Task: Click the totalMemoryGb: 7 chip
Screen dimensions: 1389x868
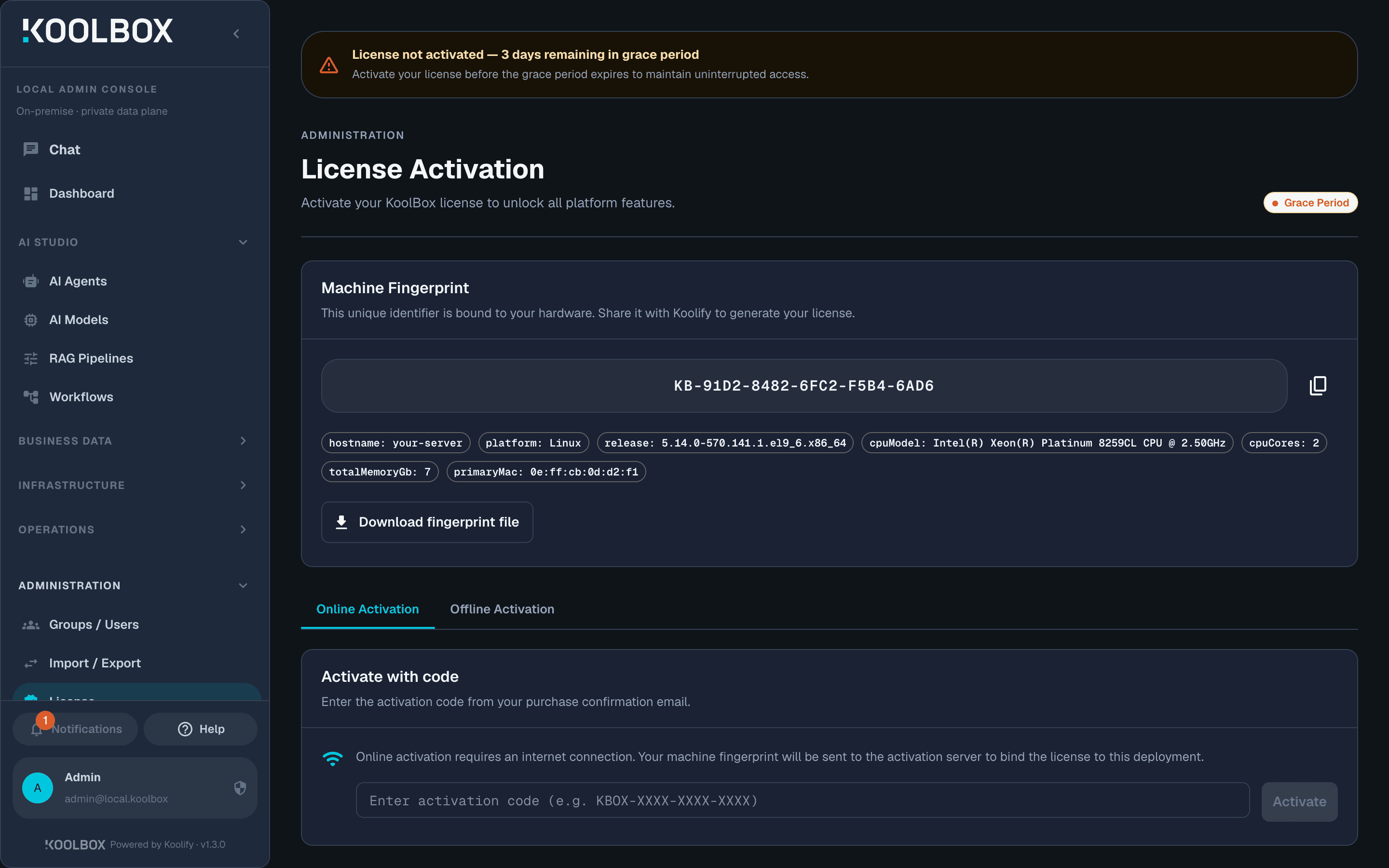Action: coord(380,472)
